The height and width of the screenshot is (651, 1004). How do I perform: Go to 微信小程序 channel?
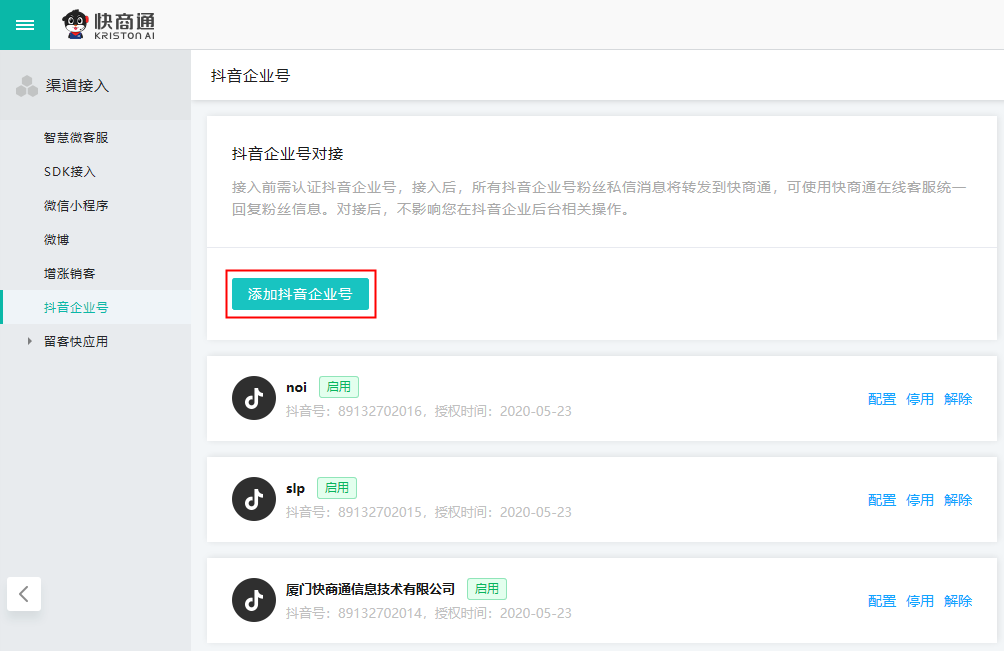76,206
